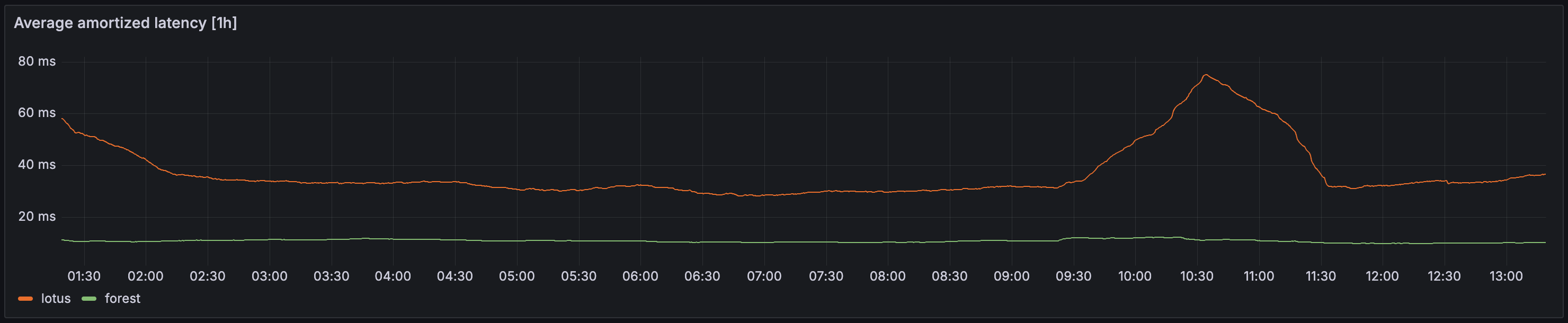
Task: Click the 08:30 time axis label
Action: 950,276
